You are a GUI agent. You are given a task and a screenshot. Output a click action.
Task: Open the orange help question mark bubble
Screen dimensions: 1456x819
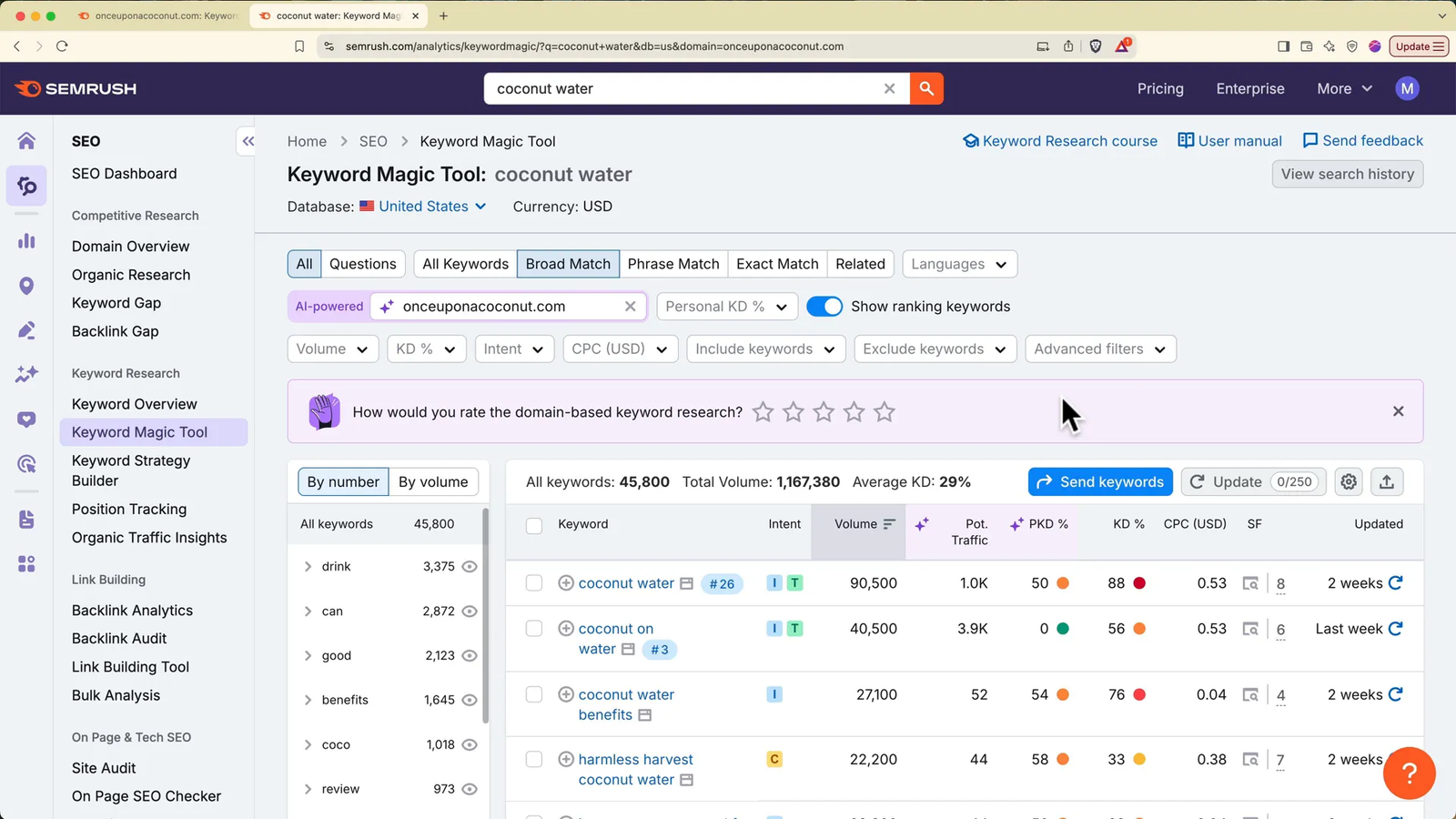(x=1409, y=773)
